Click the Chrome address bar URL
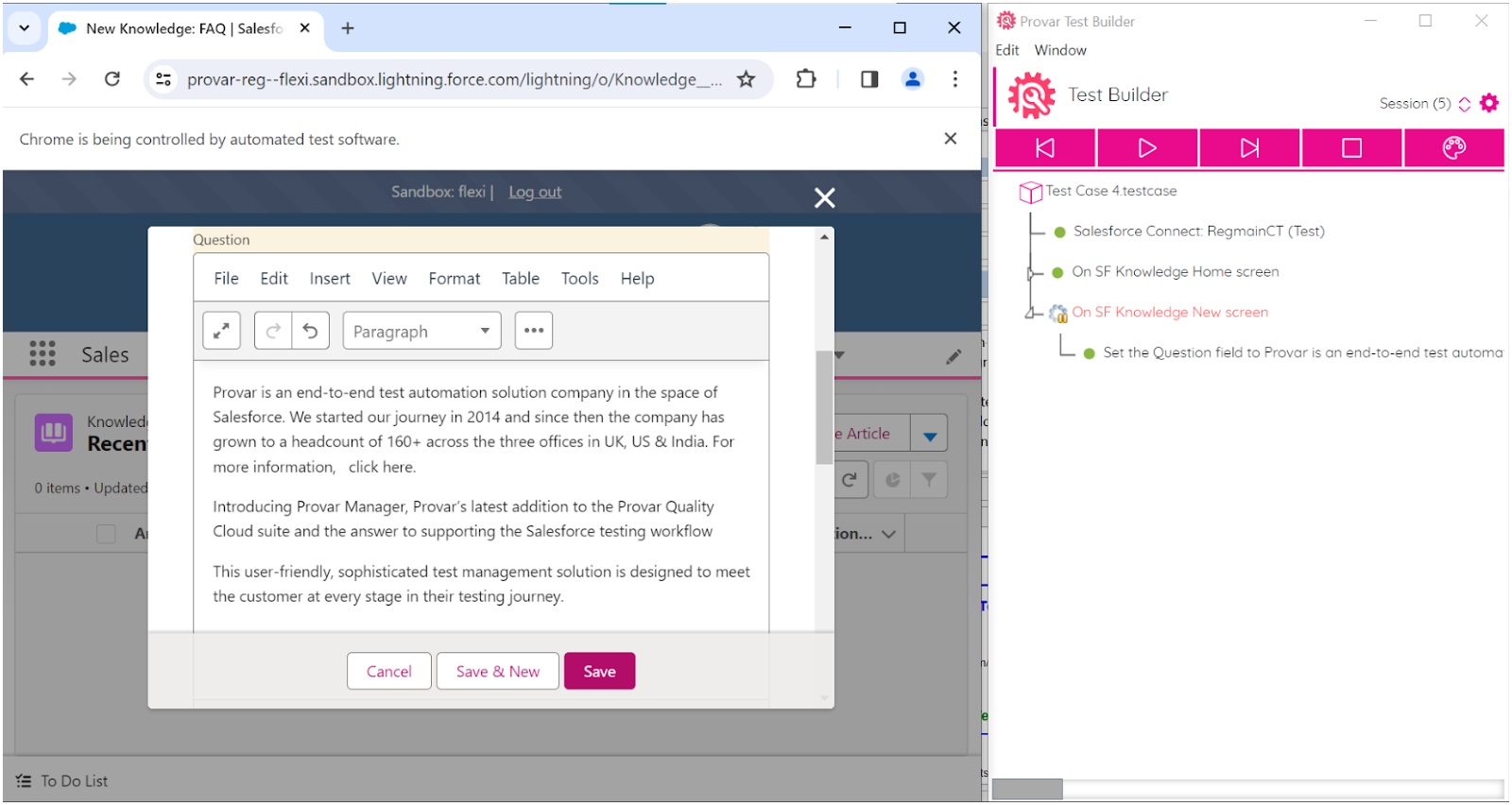Image resolution: width=1512 pixels, height=805 pixels. (x=454, y=79)
